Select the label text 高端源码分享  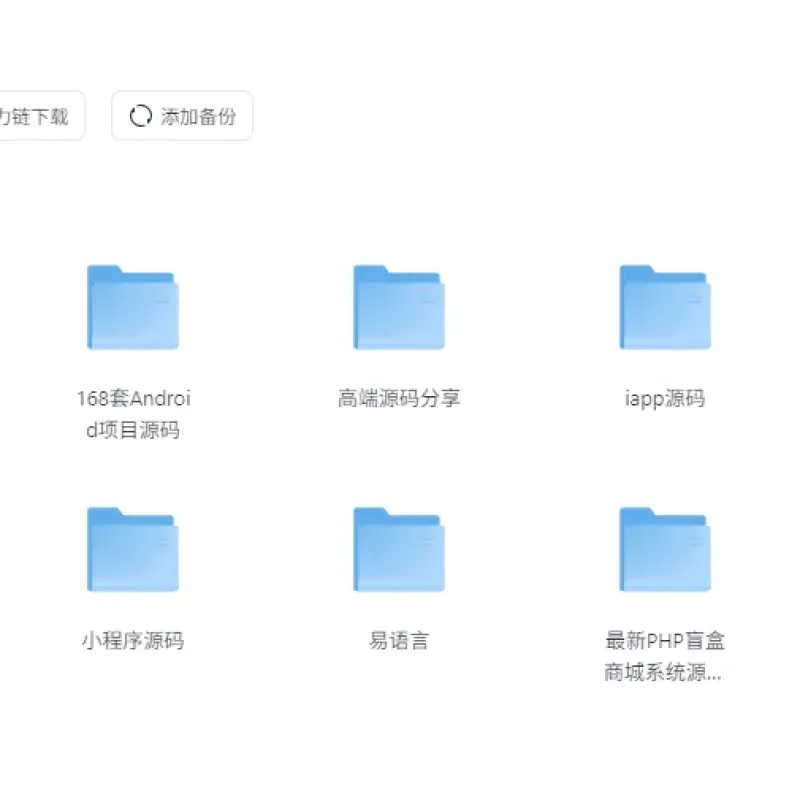click(399, 398)
